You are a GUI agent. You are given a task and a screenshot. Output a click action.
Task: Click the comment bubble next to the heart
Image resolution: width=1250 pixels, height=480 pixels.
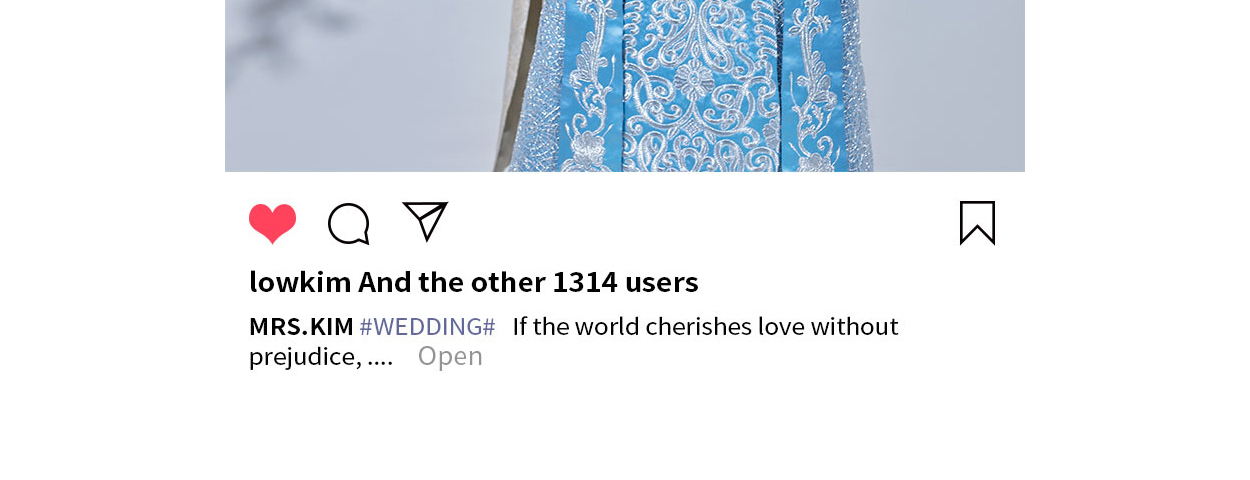pos(349,224)
